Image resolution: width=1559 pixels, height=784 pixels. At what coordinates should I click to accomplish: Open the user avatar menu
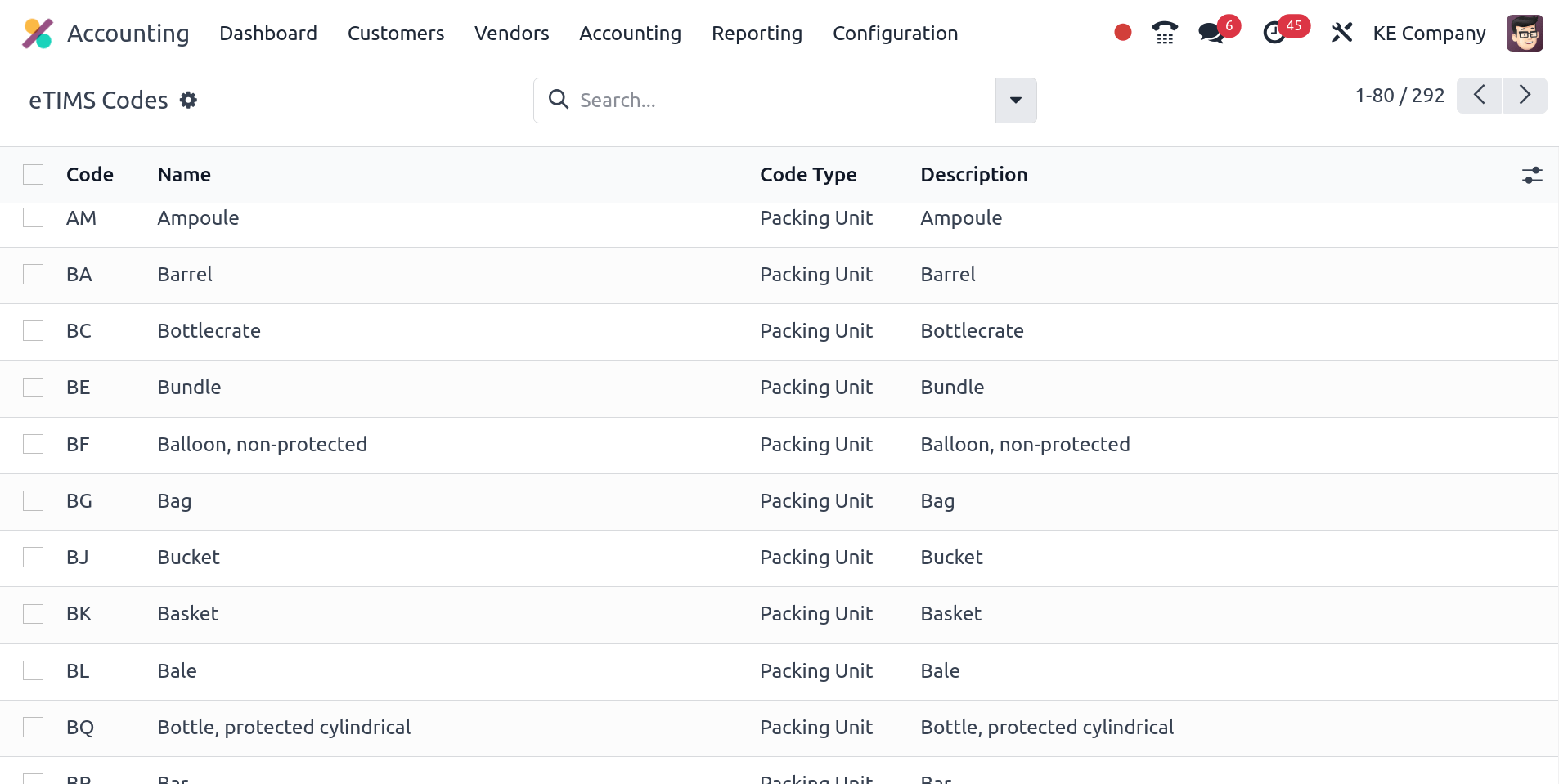click(x=1524, y=34)
